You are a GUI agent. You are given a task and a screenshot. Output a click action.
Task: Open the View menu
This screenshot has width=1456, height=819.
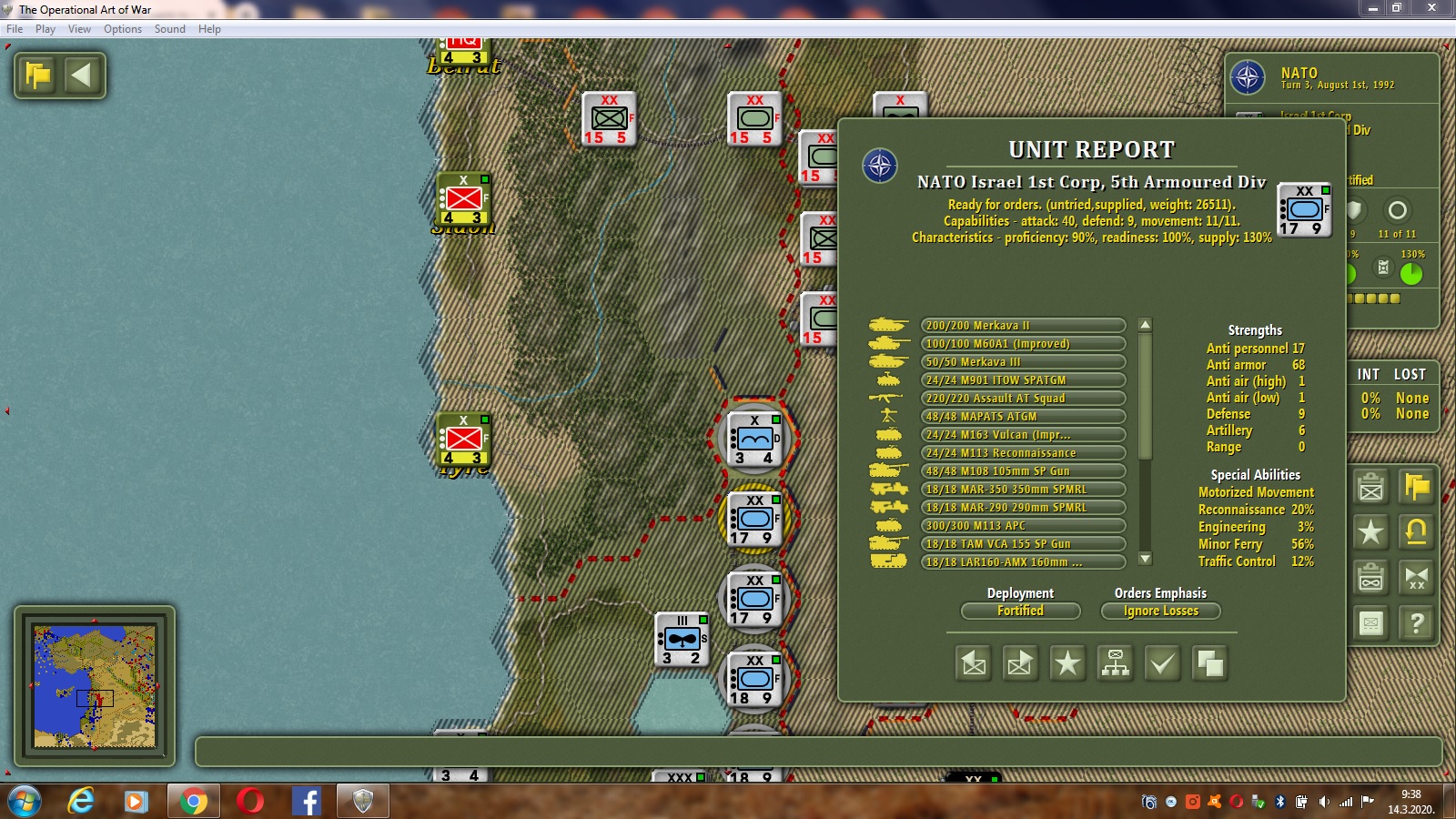click(80, 29)
